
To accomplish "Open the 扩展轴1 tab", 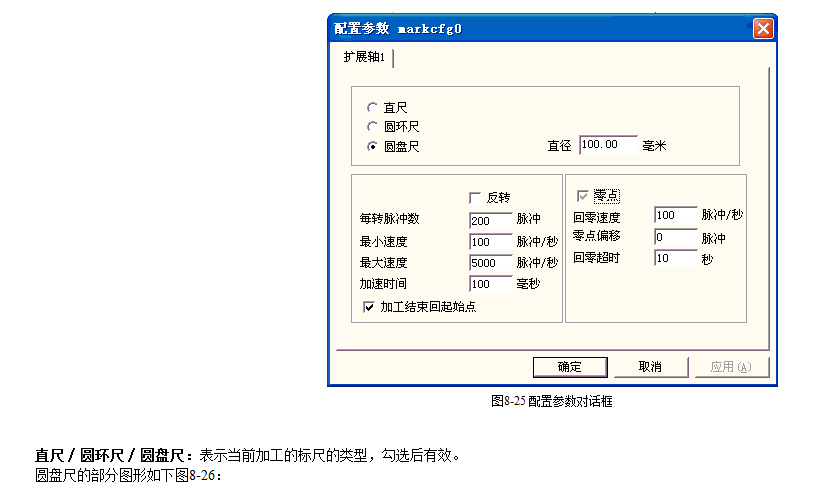I will tap(364, 57).
